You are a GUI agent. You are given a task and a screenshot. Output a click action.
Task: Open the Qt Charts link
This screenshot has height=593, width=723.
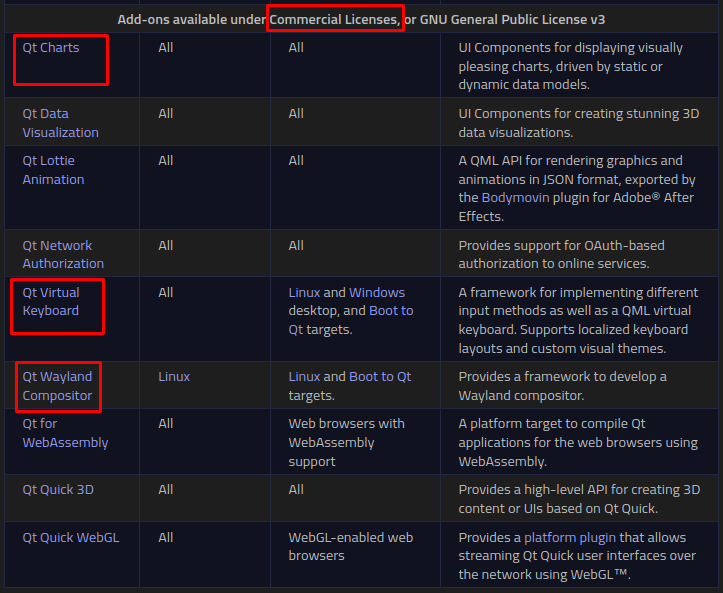(51, 47)
